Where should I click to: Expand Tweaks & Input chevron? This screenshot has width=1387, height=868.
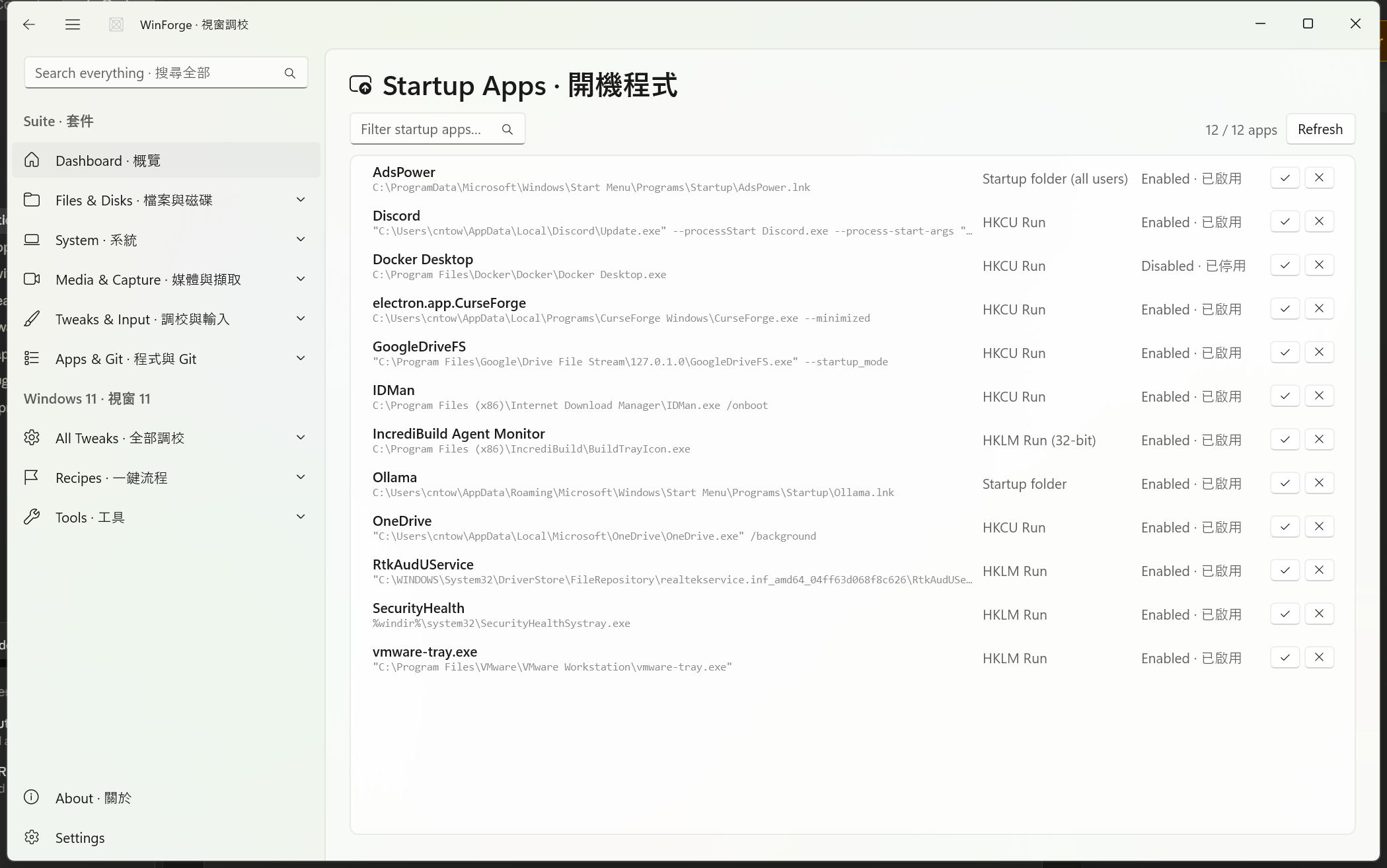click(x=301, y=318)
